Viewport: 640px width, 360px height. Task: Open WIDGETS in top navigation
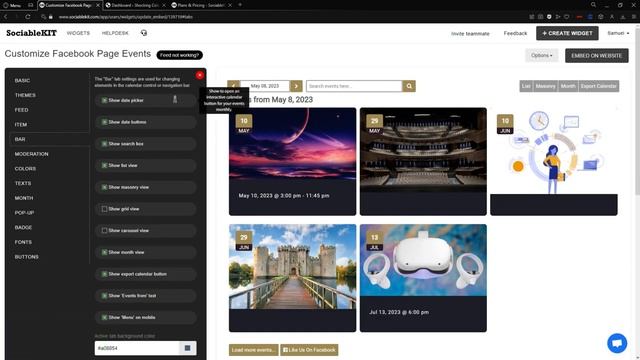pos(78,33)
